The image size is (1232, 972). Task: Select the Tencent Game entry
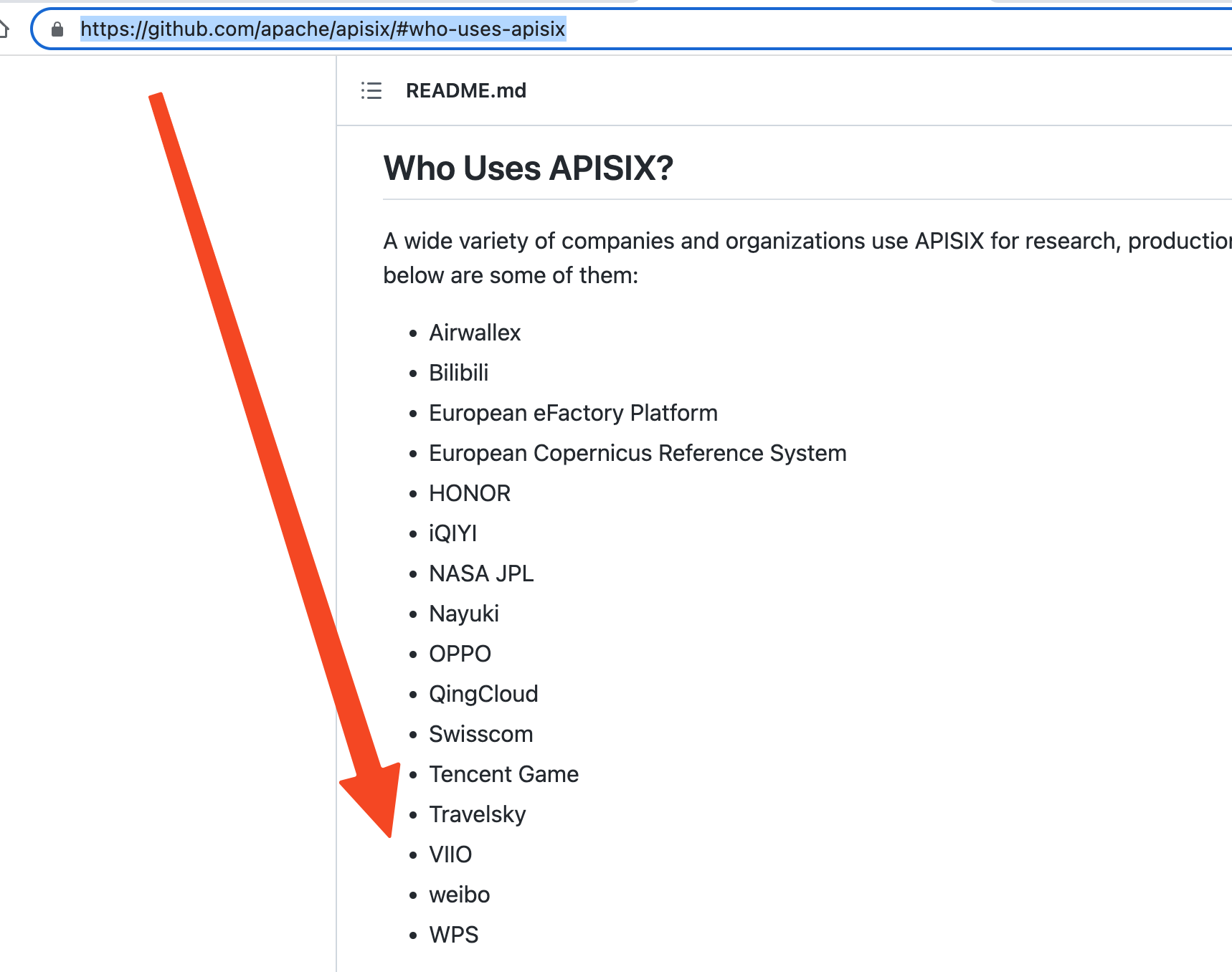(x=503, y=774)
